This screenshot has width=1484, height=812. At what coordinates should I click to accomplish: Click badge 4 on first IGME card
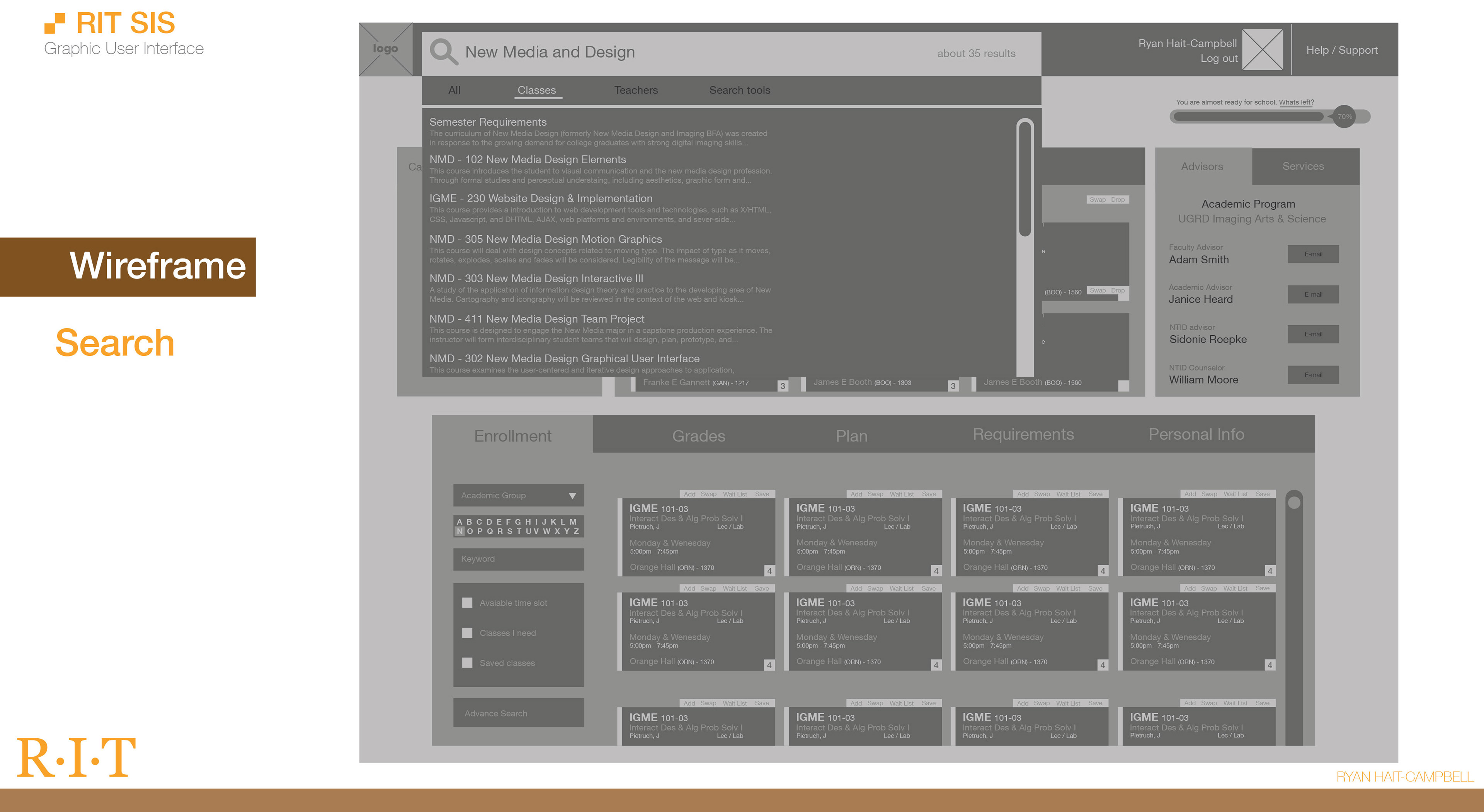769,571
